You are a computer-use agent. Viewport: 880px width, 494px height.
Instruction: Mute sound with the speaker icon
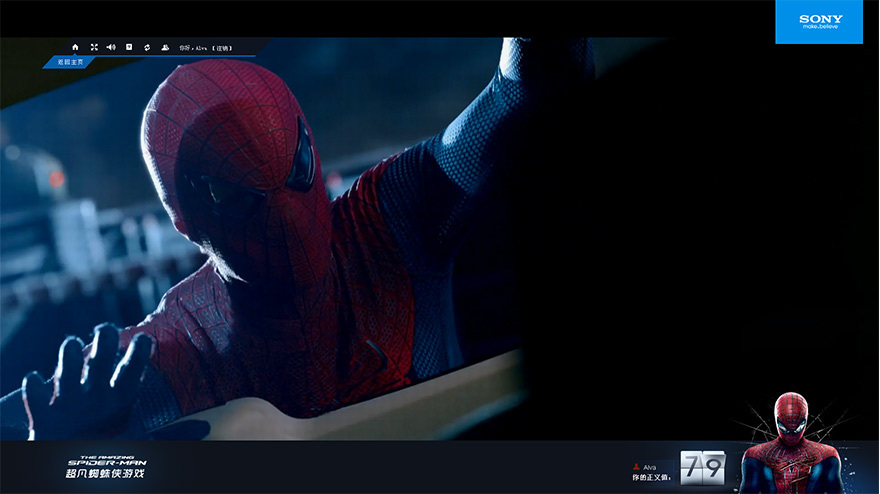click(x=111, y=48)
